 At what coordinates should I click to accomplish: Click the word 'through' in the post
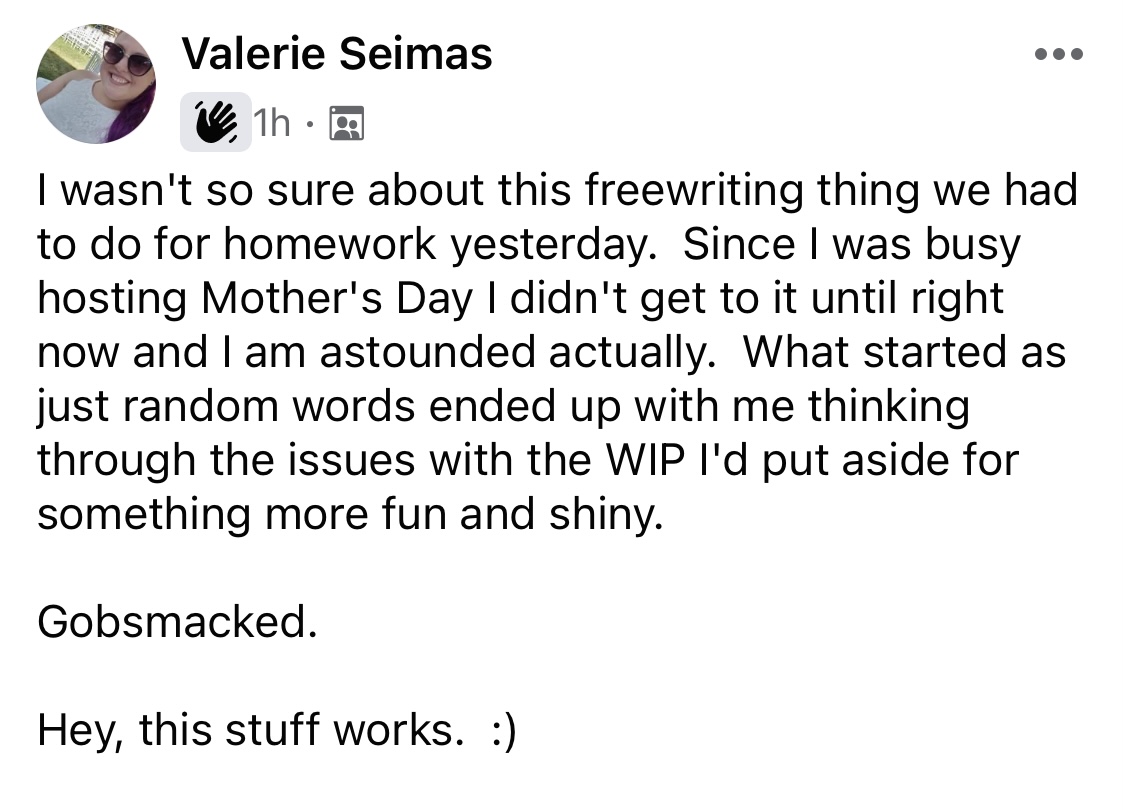(108, 461)
